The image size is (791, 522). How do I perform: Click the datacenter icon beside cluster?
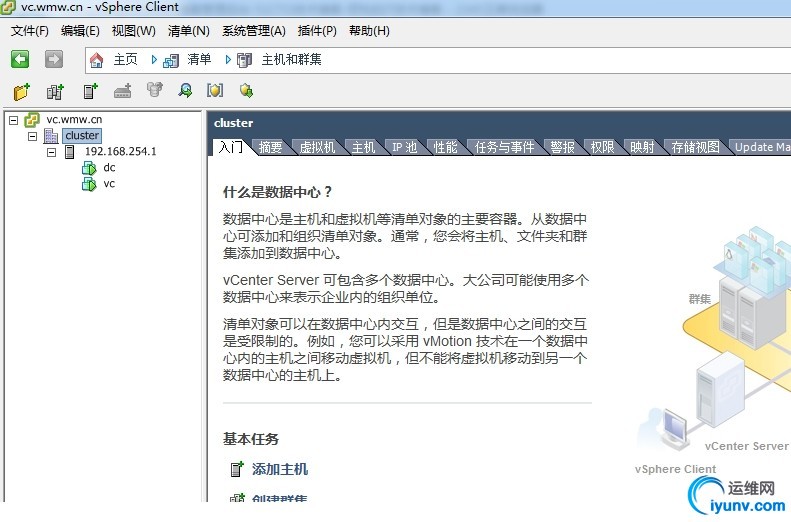pyautogui.click(x=51, y=136)
